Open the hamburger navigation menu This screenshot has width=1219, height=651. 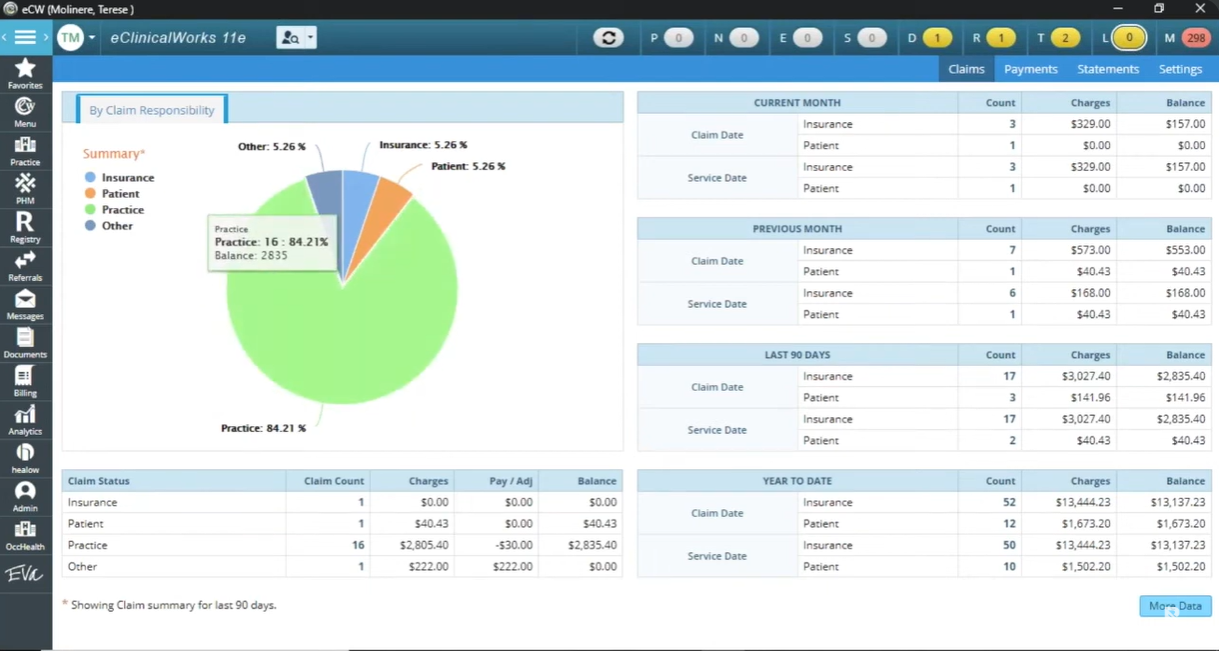click(25, 36)
